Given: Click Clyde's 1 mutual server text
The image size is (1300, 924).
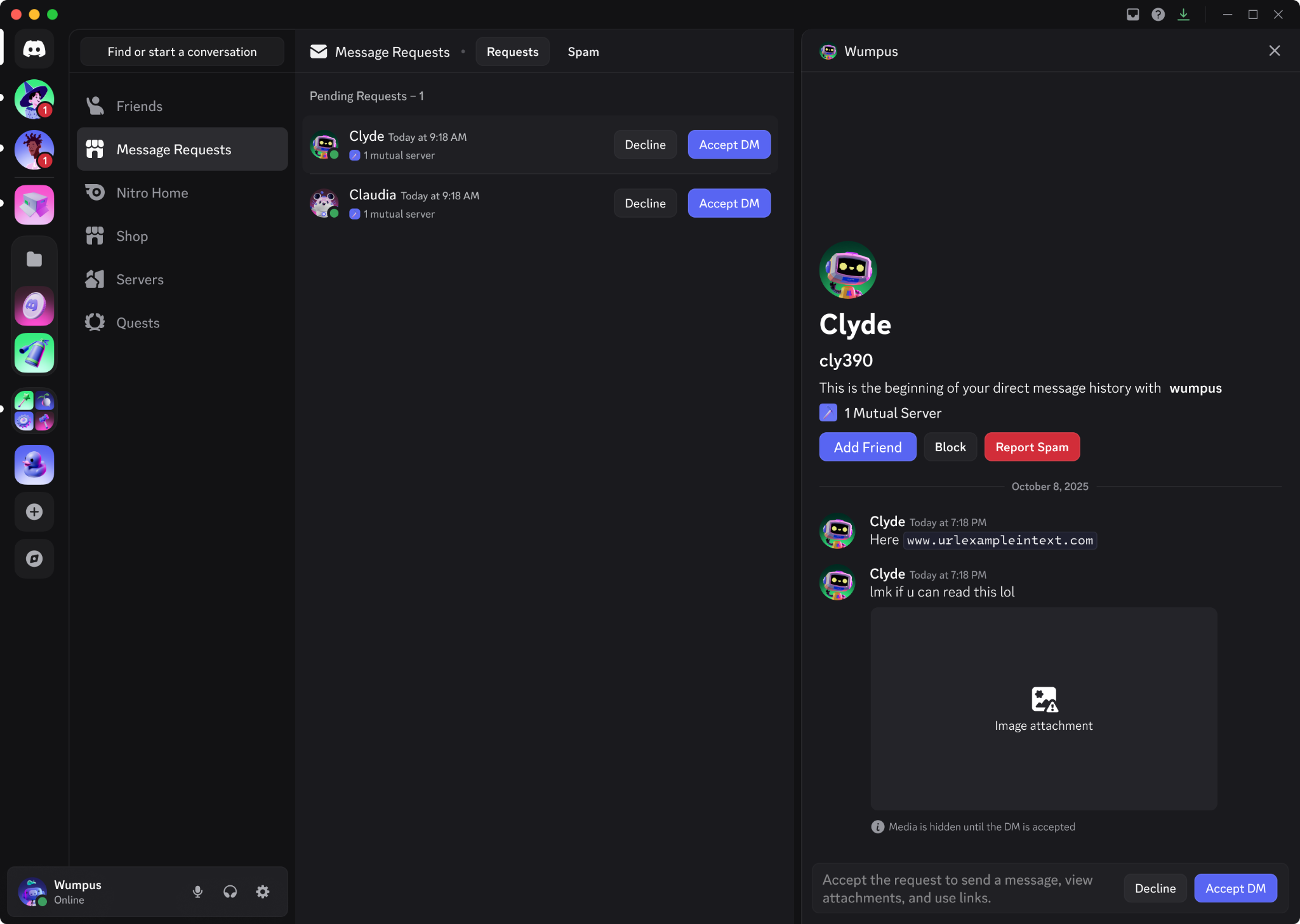Looking at the screenshot, I should pos(399,155).
